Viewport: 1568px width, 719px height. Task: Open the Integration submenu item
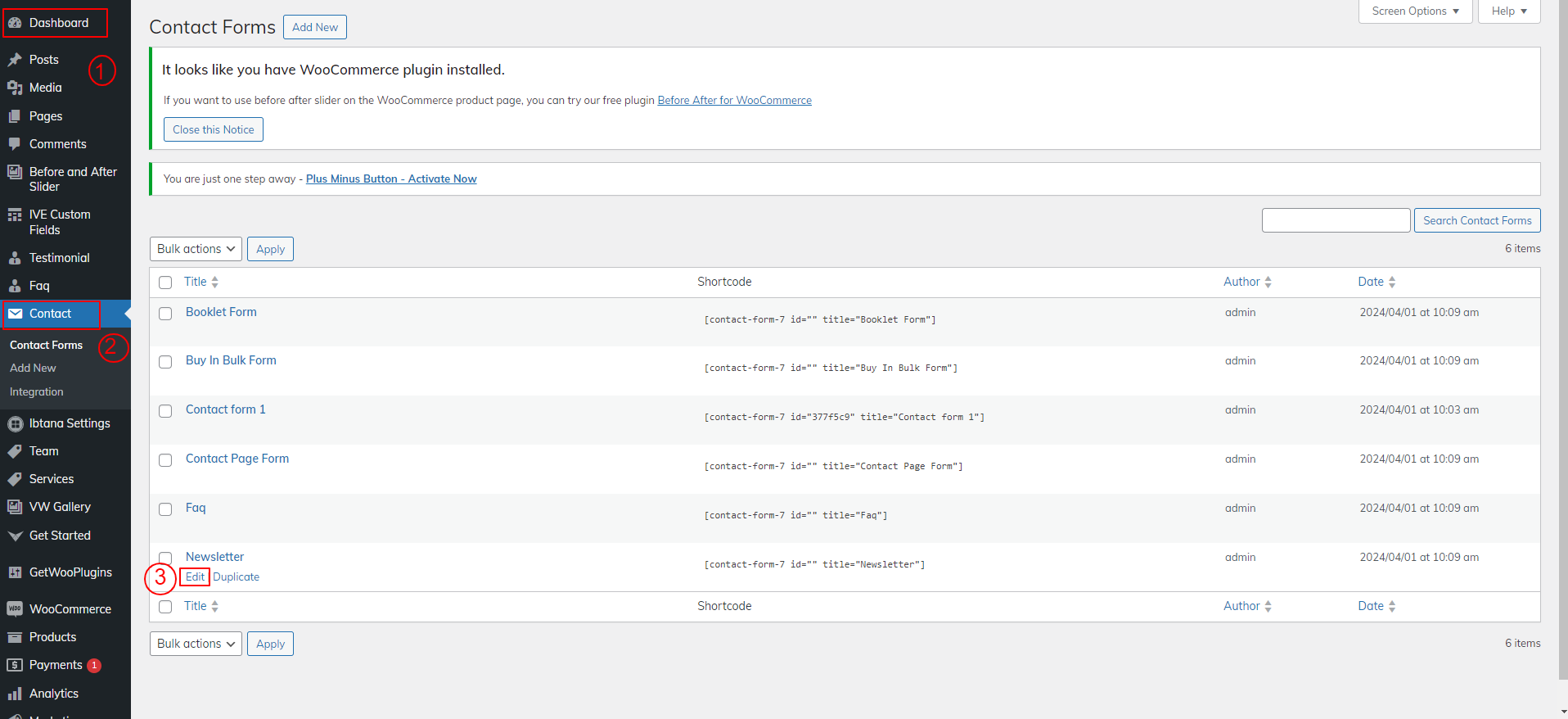coord(37,392)
